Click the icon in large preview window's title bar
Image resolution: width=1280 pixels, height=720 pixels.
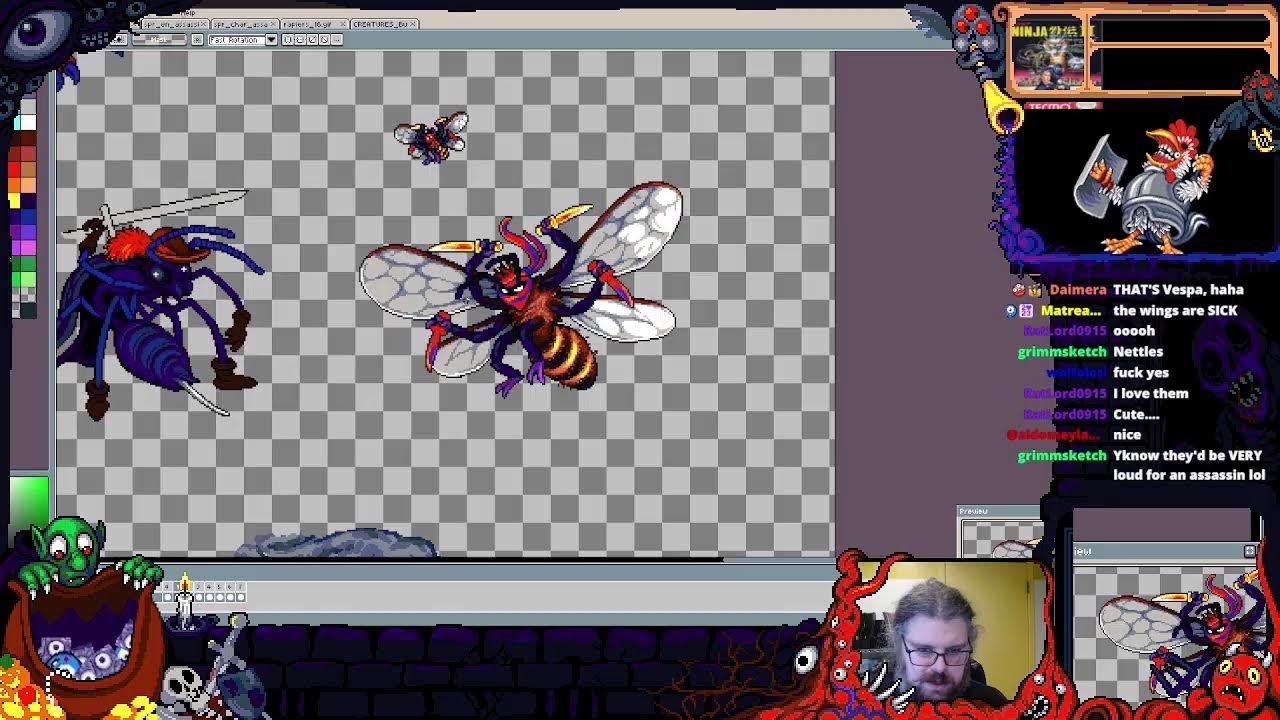[x=1250, y=551]
